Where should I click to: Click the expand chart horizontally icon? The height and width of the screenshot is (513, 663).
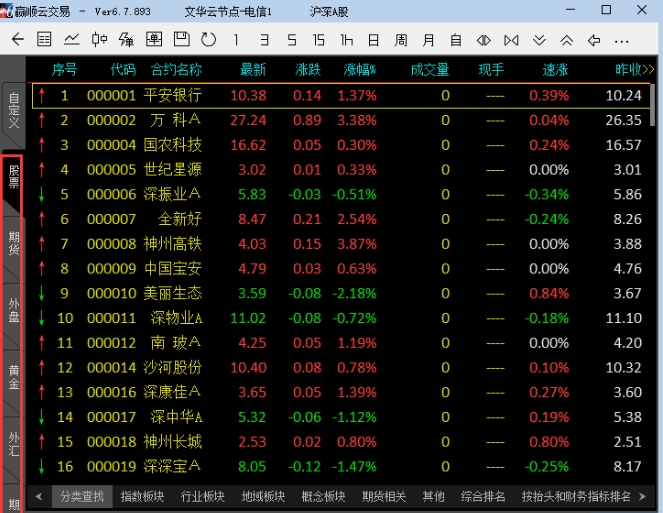tap(511, 40)
